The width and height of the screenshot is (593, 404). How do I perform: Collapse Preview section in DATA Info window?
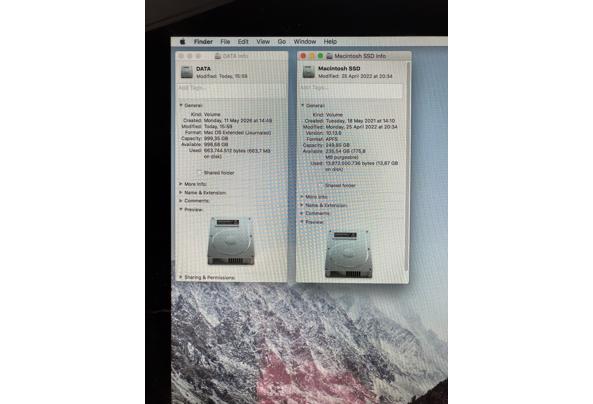181,209
